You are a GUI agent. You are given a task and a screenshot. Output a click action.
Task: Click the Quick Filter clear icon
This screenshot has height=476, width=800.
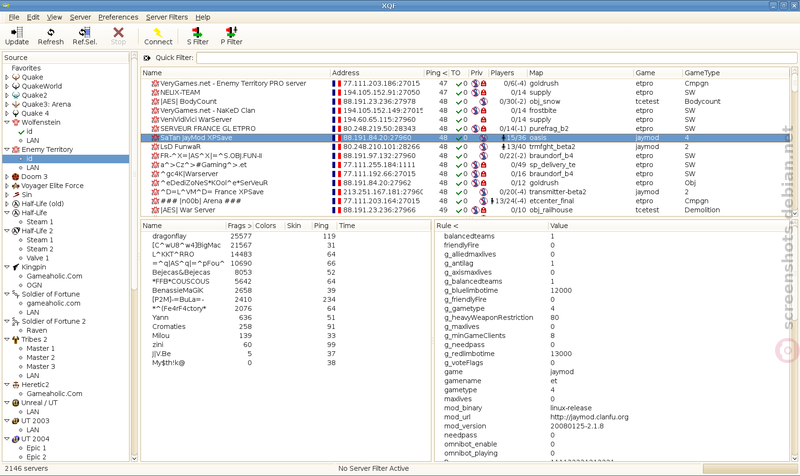pos(147,58)
